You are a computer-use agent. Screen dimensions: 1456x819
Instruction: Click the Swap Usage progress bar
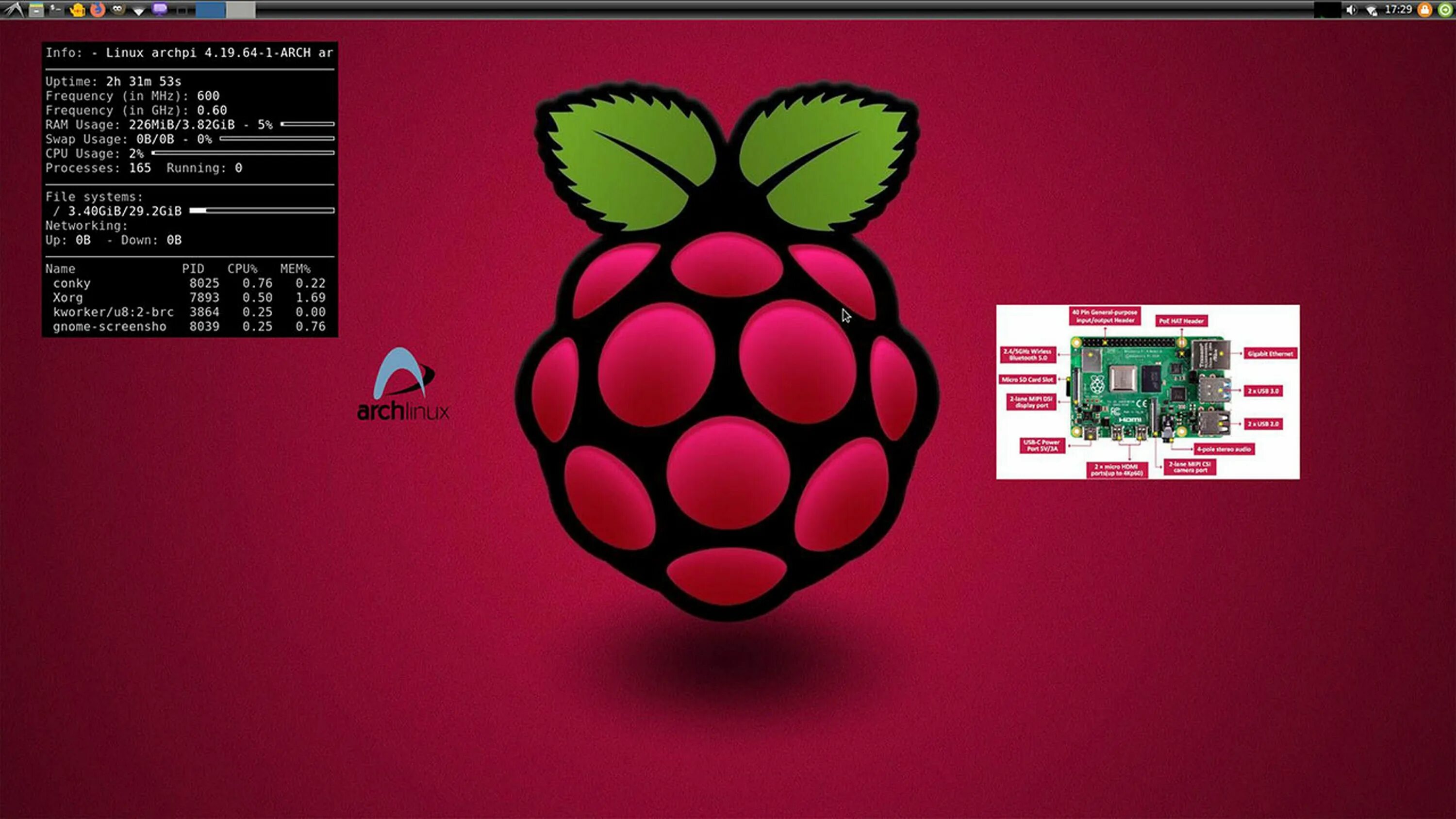(277, 138)
